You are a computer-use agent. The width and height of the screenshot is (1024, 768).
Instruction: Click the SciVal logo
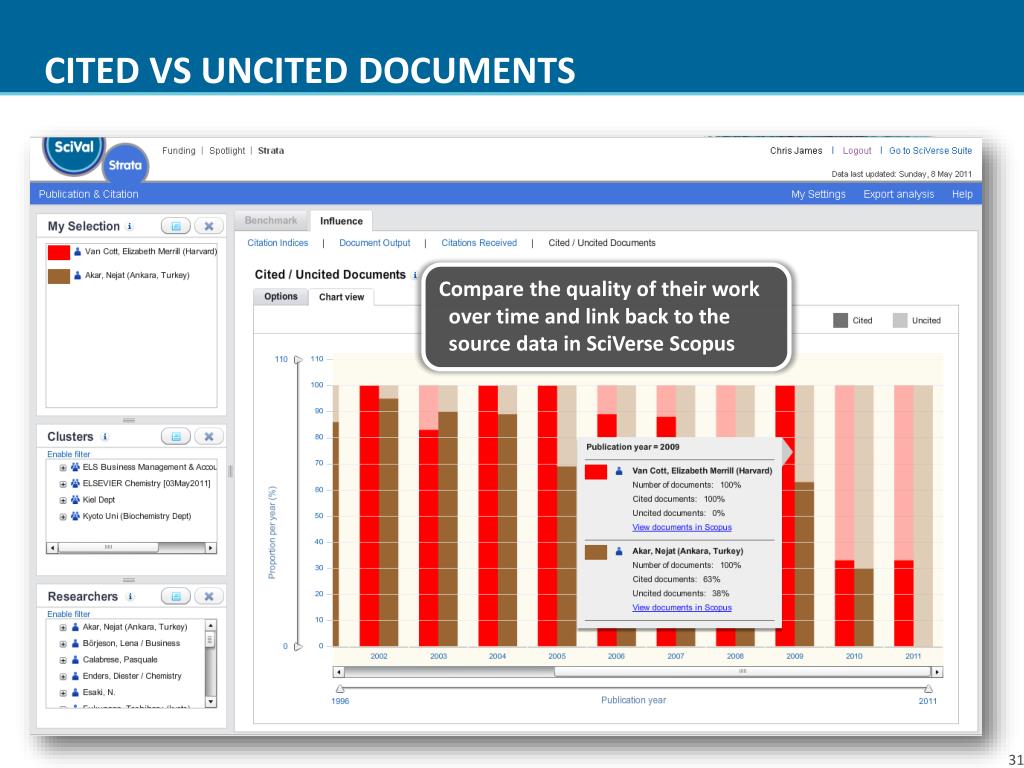click(x=74, y=153)
